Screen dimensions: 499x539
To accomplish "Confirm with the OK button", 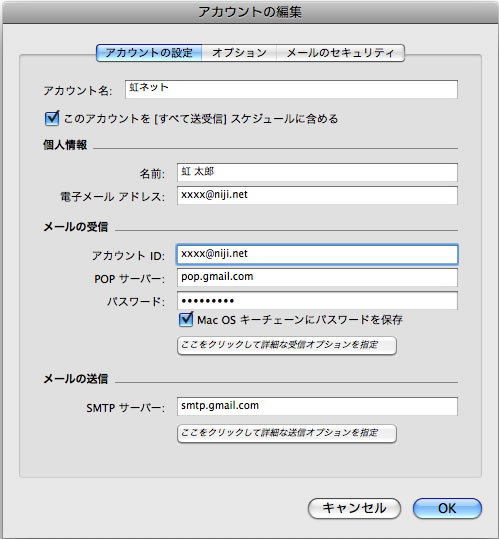I will click(447, 508).
